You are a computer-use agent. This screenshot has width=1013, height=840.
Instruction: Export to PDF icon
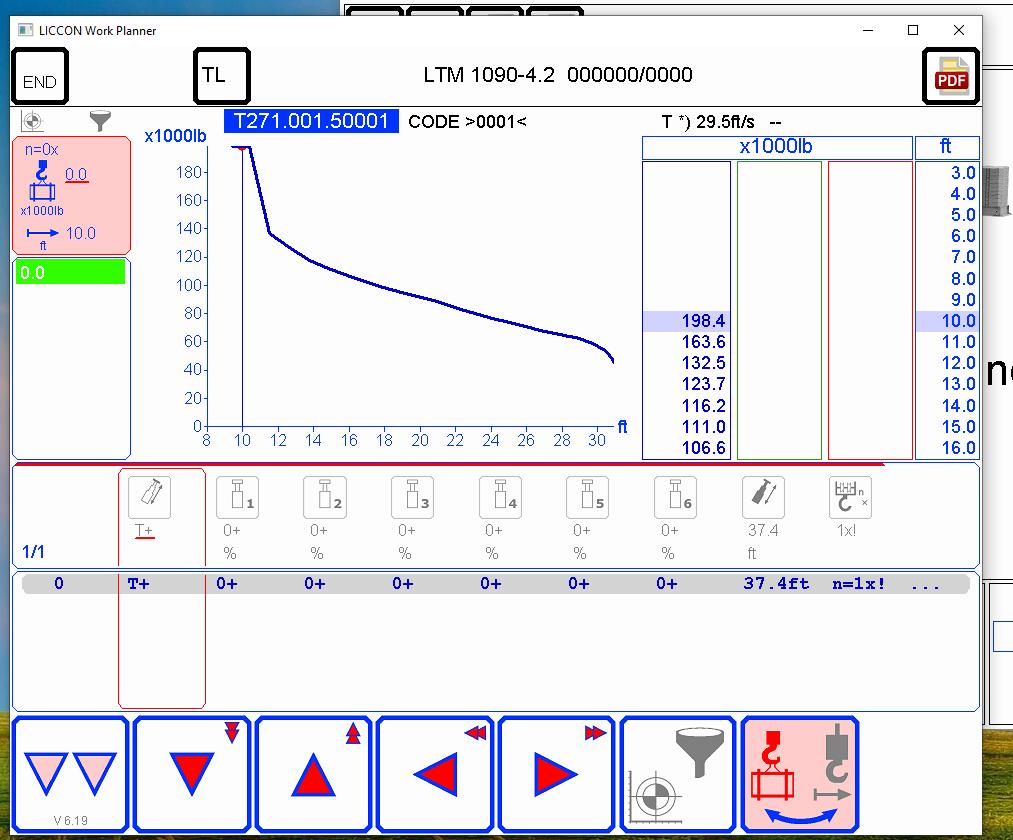click(x=951, y=76)
